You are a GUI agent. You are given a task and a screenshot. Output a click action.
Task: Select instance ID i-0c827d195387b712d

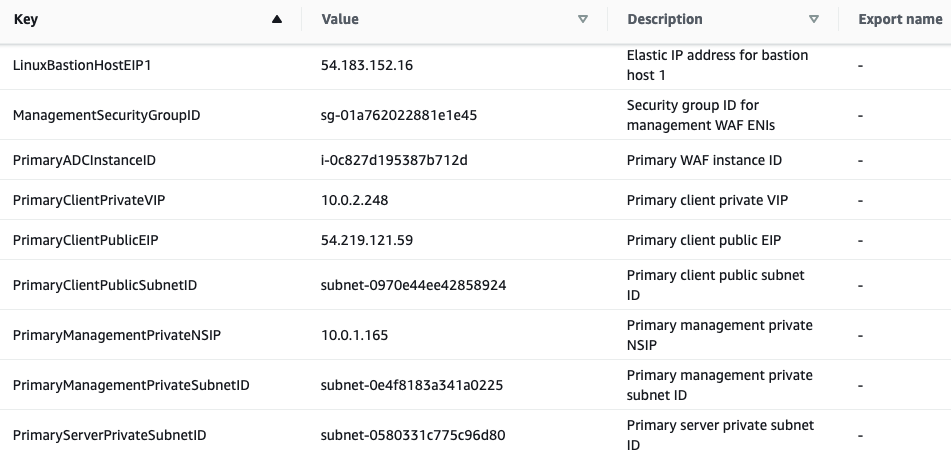pos(394,160)
